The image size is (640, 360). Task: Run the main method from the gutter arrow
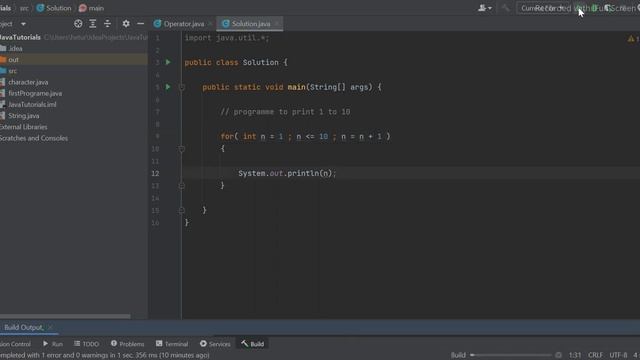click(x=168, y=87)
